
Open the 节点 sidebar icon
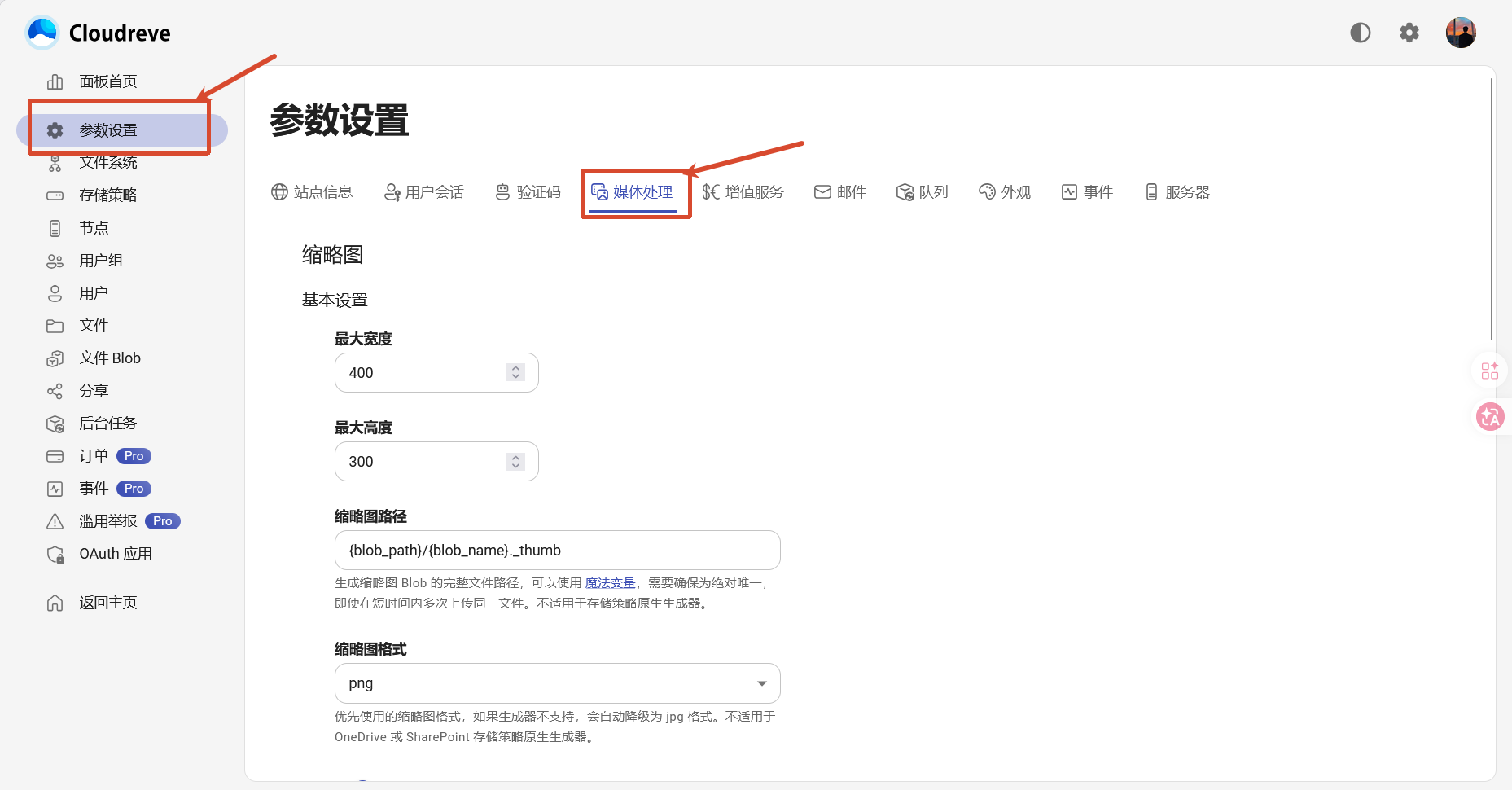pos(55,228)
